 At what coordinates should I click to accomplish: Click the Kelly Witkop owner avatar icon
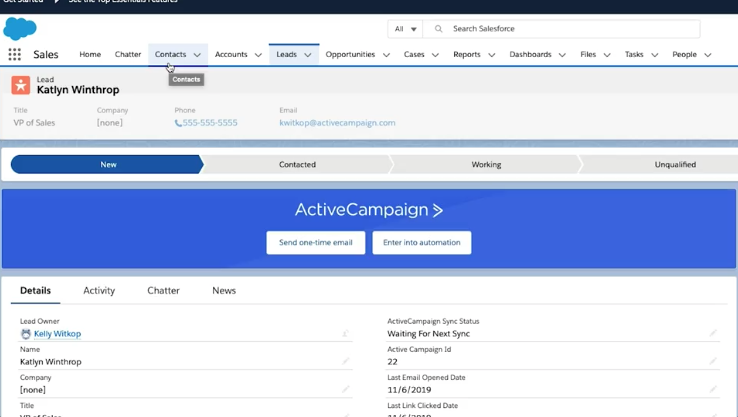point(25,334)
